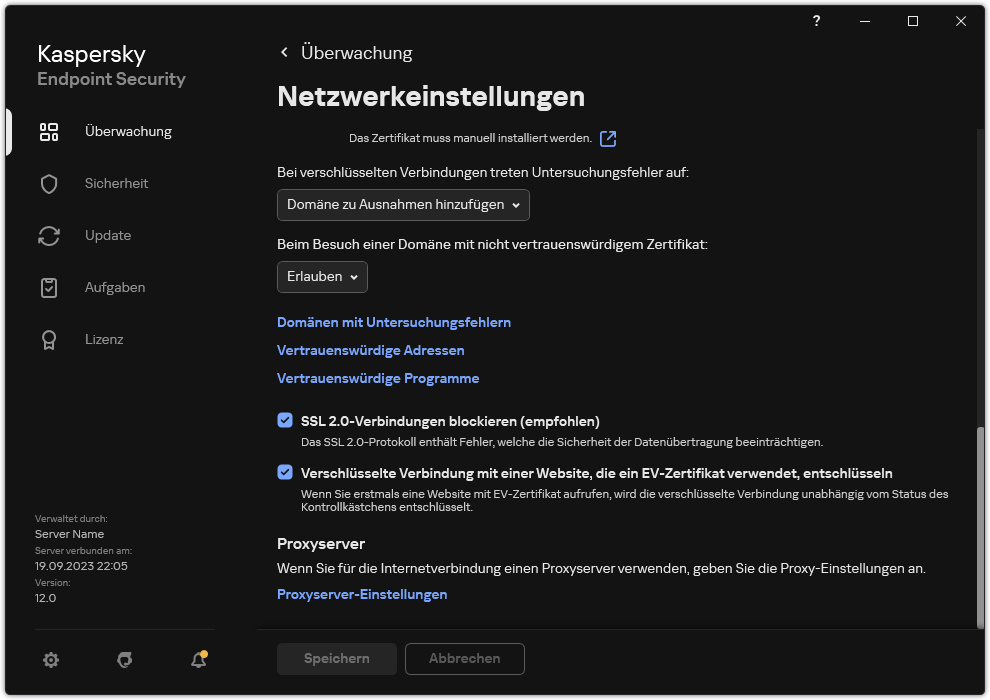Open the support globe icon

coord(124,660)
